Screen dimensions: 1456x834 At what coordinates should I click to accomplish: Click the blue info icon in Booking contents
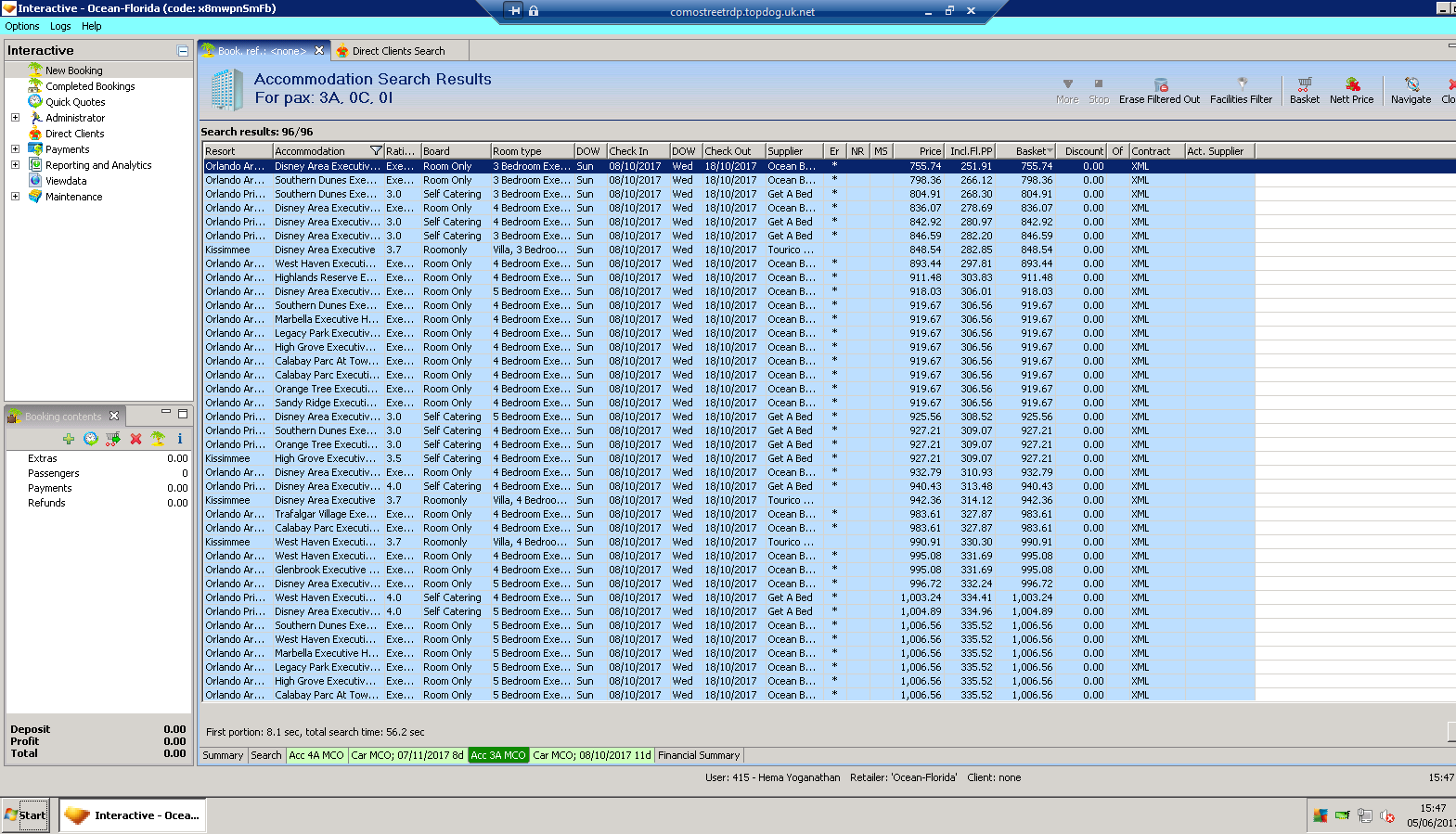point(180,439)
